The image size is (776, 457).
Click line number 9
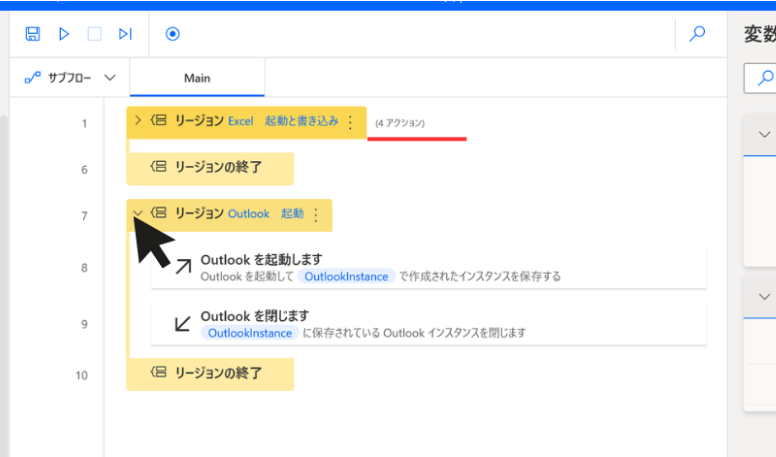click(x=85, y=324)
